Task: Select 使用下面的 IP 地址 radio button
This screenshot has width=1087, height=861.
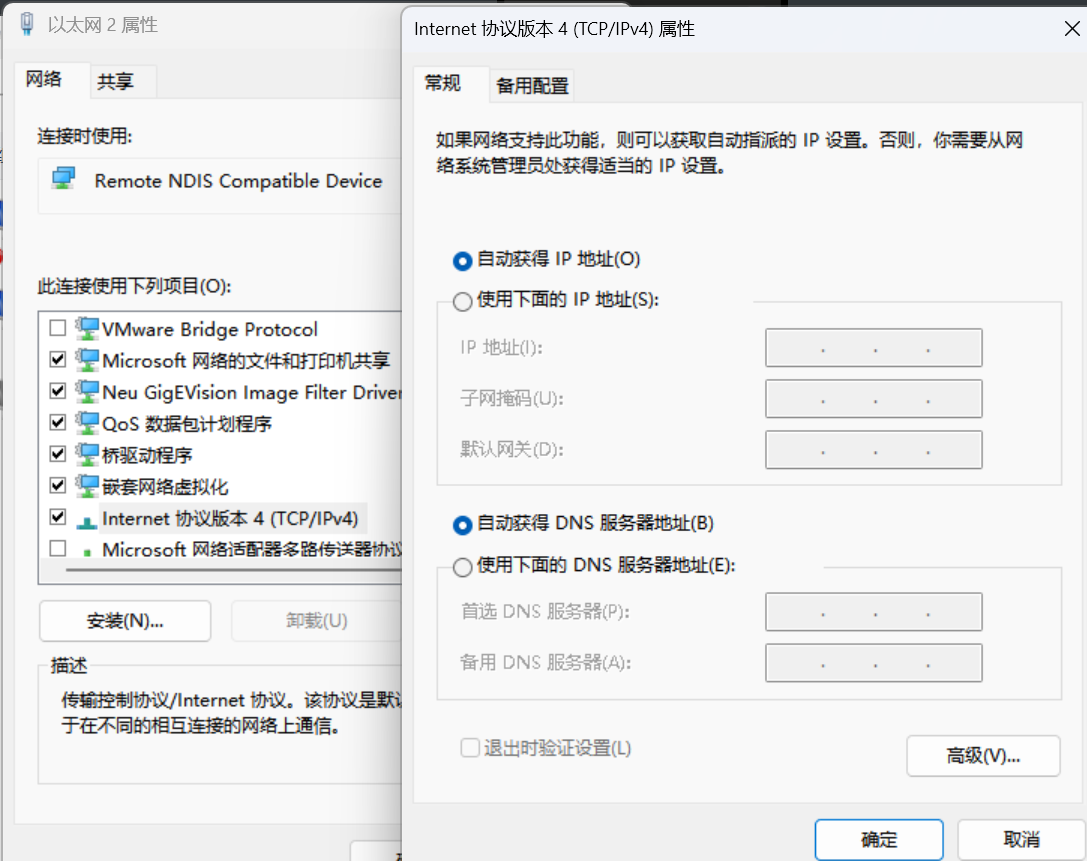Action: click(462, 302)
